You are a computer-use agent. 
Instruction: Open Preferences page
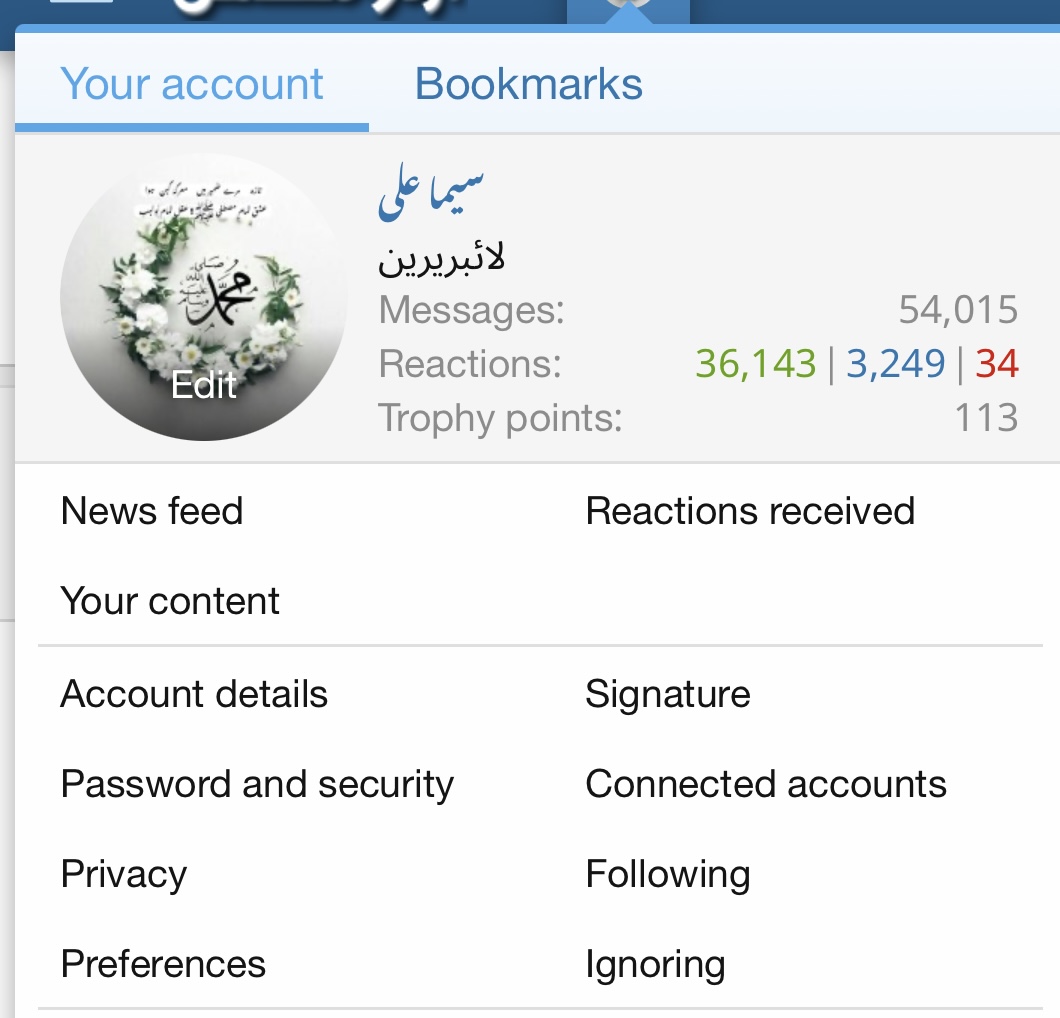(x=163, y=964)
